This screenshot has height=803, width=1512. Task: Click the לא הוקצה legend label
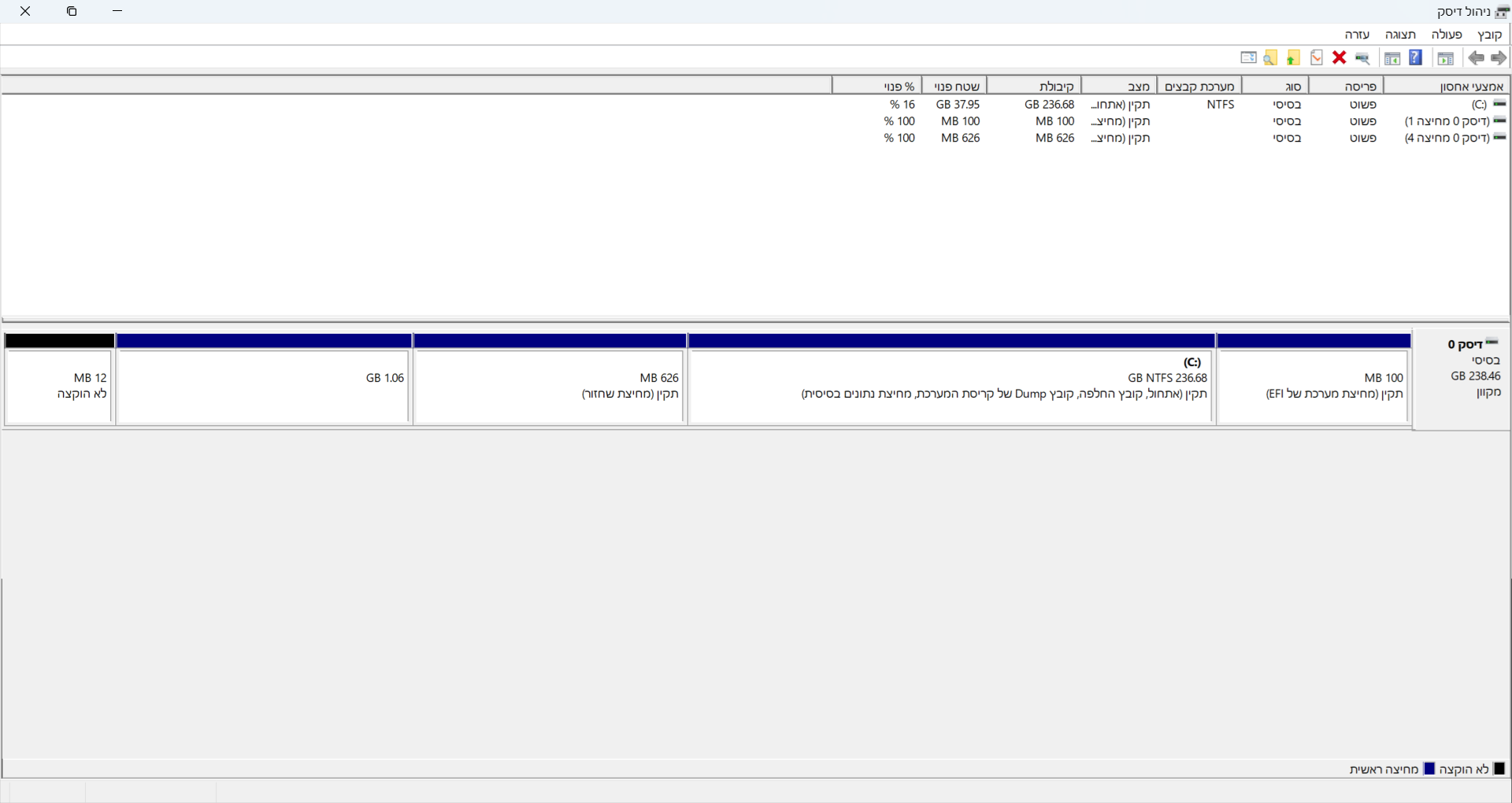(1464, 769)
